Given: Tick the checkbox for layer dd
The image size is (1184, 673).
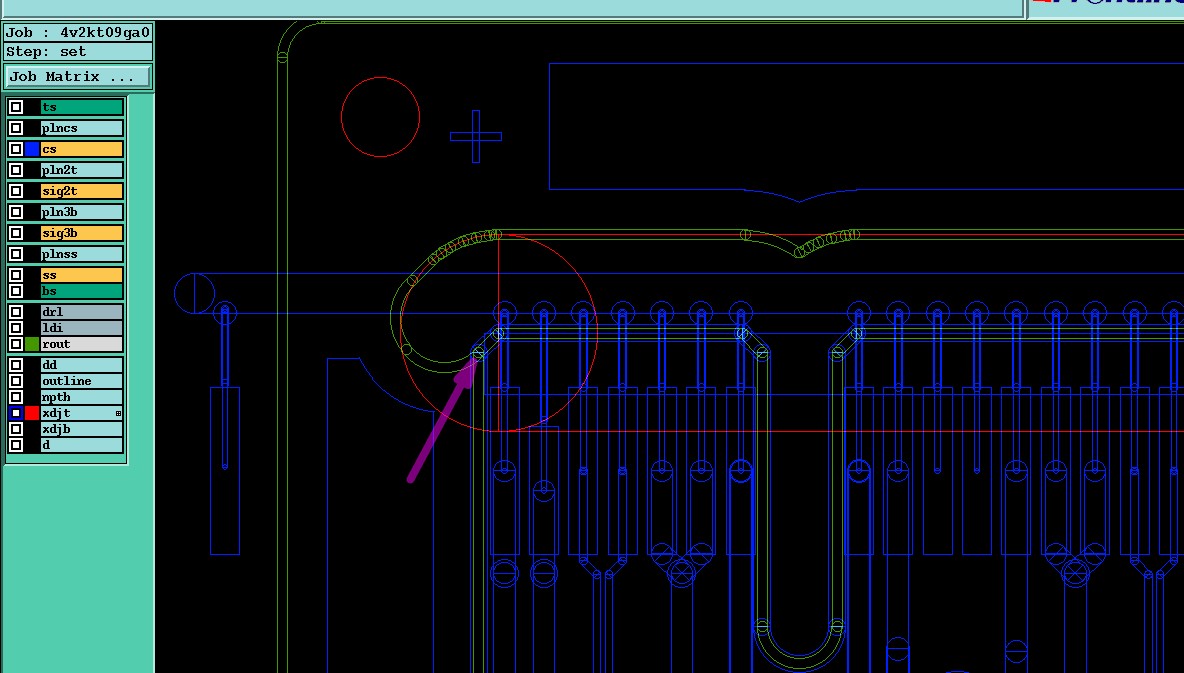Looking at the screenshot, I should [x=16, y=365].
